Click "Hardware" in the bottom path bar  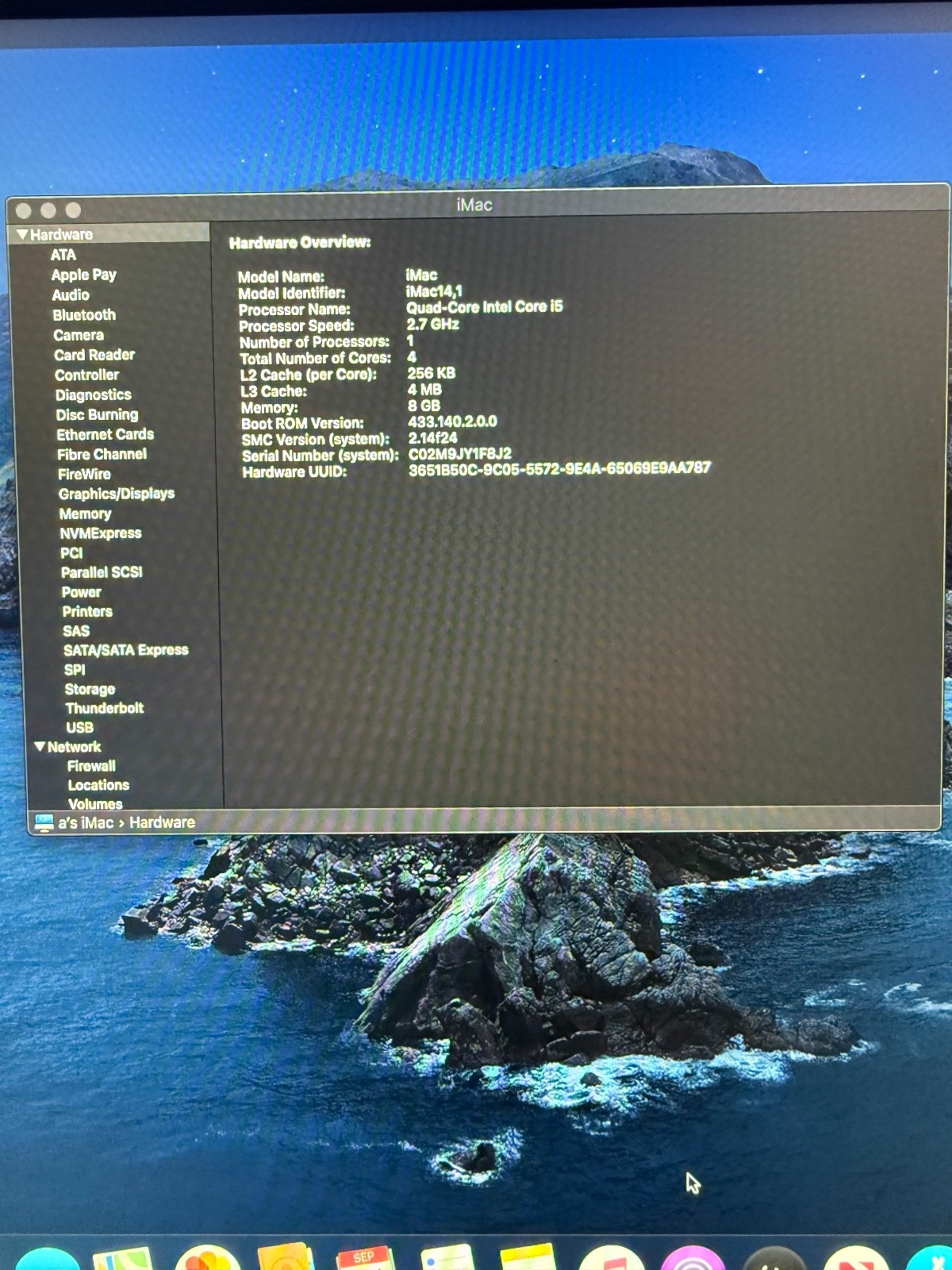pos(162,823)
